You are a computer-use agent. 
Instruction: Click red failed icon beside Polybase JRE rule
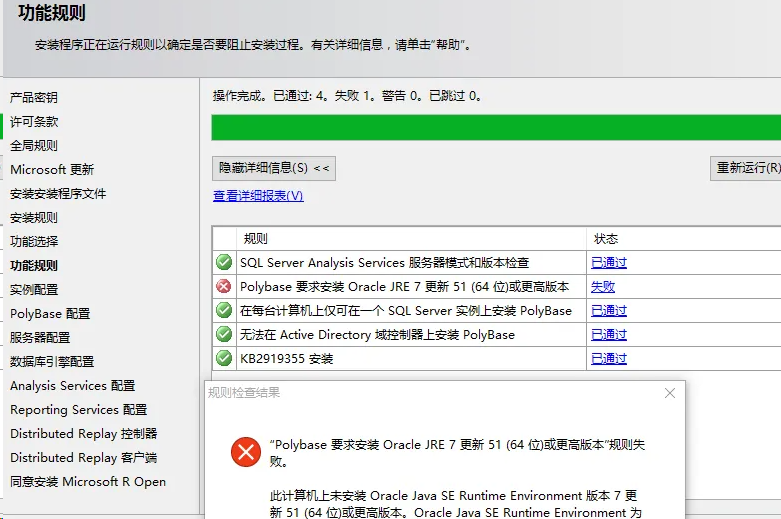point(224,287)
